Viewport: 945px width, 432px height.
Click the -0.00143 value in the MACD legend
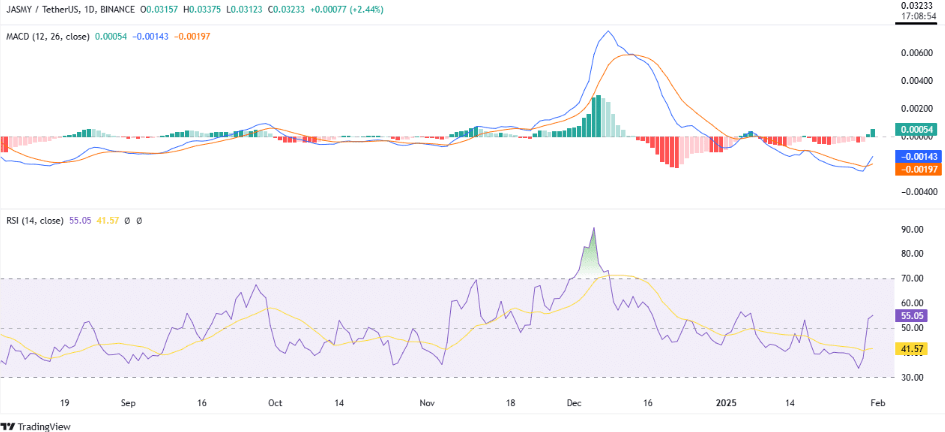click(150, 37)
